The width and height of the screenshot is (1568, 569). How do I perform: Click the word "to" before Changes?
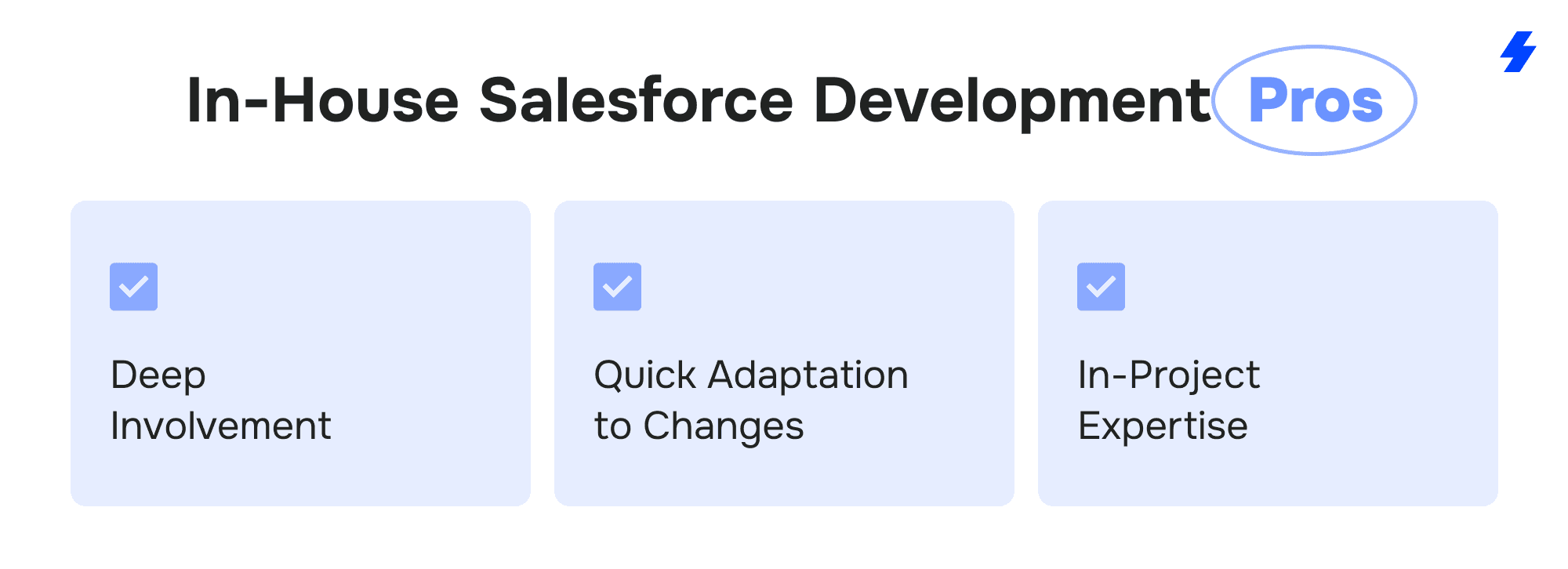point(612,427)
